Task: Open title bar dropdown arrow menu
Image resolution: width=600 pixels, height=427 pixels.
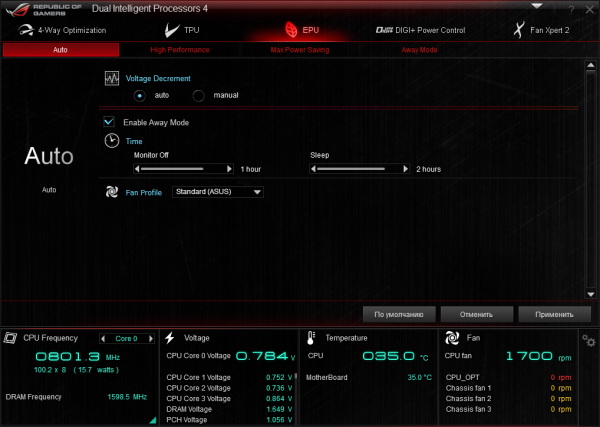Action: (537, 6)
